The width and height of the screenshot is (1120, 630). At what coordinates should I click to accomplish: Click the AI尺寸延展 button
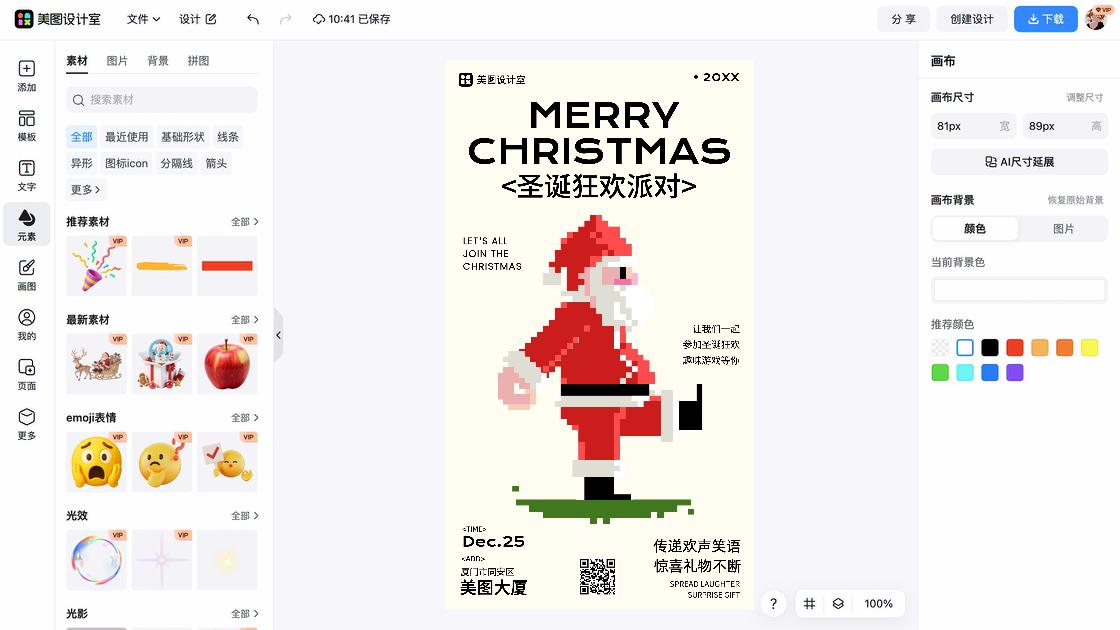pos(1019,162)
